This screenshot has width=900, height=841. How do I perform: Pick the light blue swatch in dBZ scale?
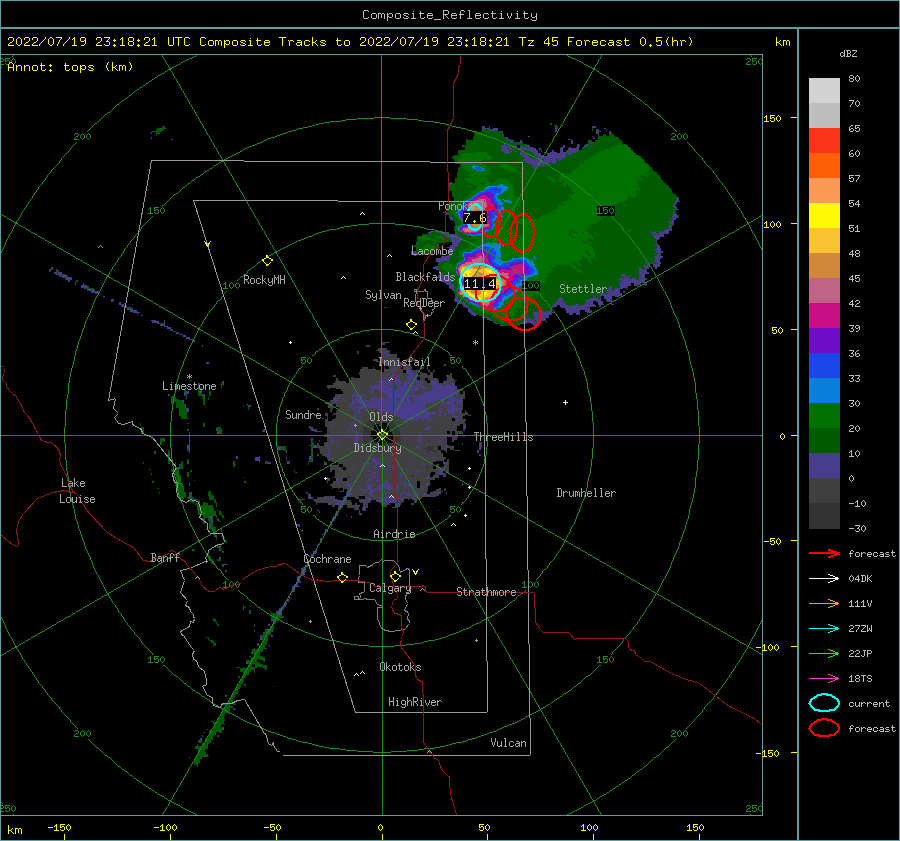pos(824,391)
